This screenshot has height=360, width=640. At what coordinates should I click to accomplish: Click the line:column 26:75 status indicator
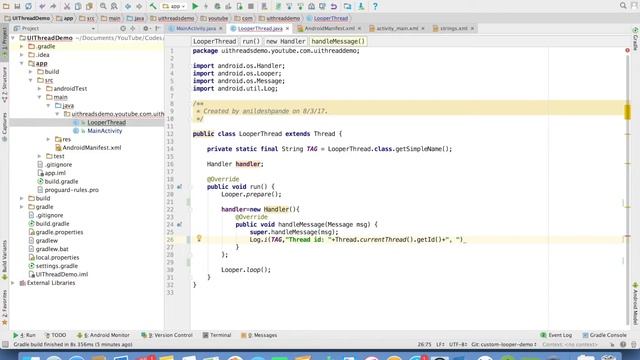[424, 344]
